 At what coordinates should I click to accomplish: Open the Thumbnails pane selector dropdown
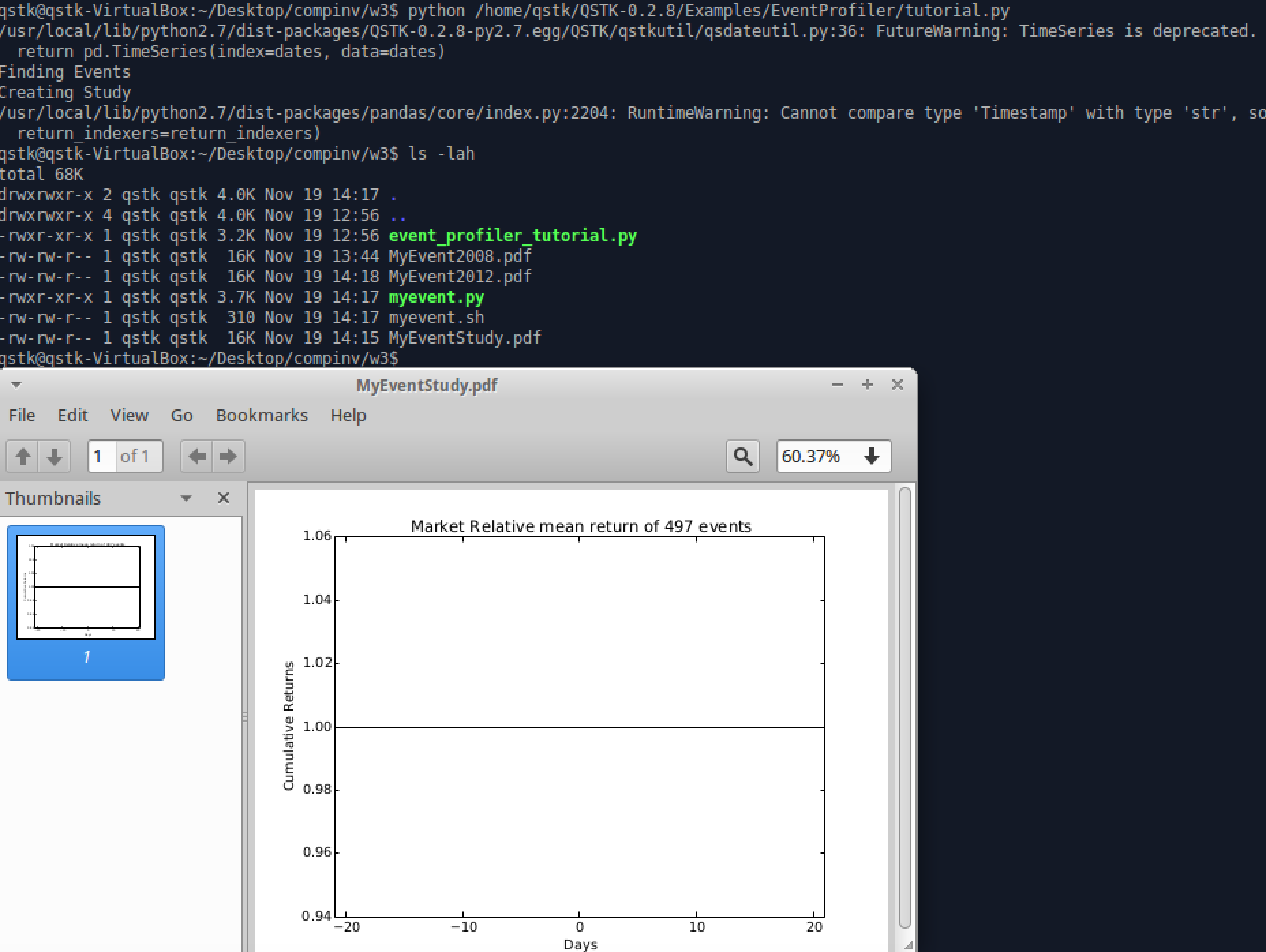(x=186, y=498)
